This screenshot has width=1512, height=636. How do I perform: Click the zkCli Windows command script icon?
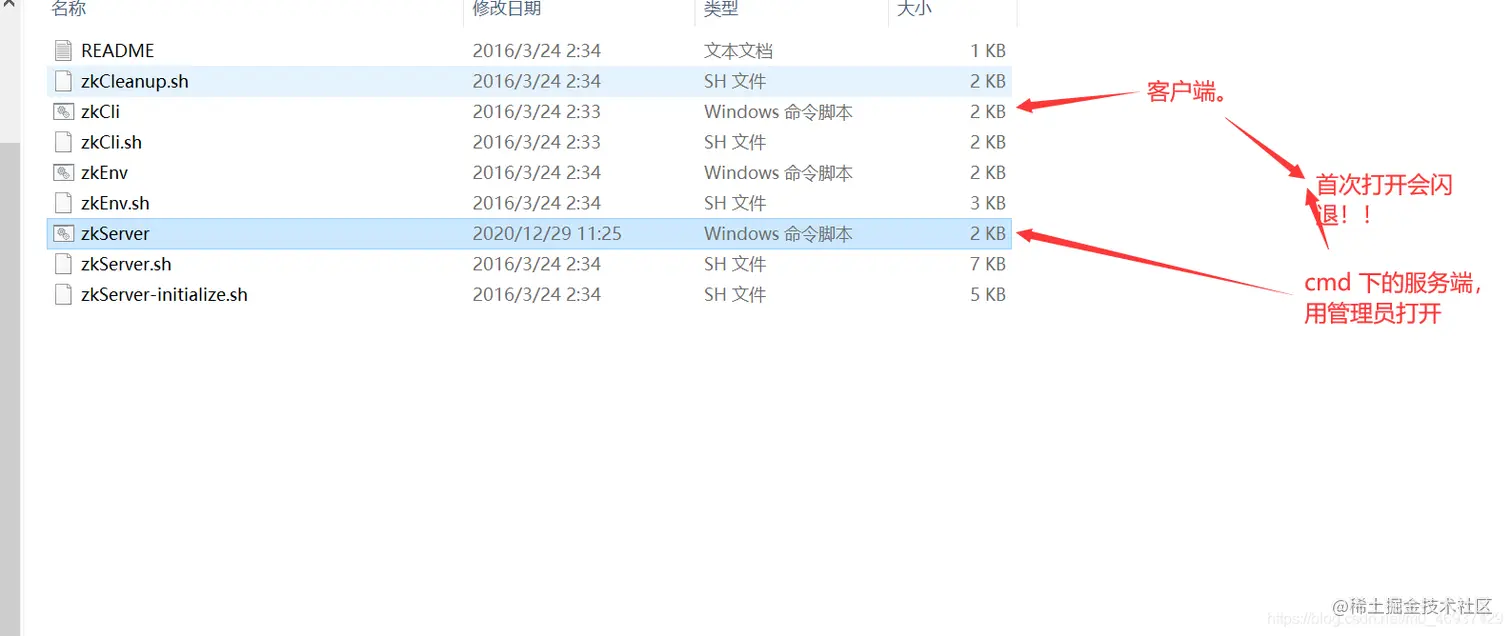click(64, 112)
